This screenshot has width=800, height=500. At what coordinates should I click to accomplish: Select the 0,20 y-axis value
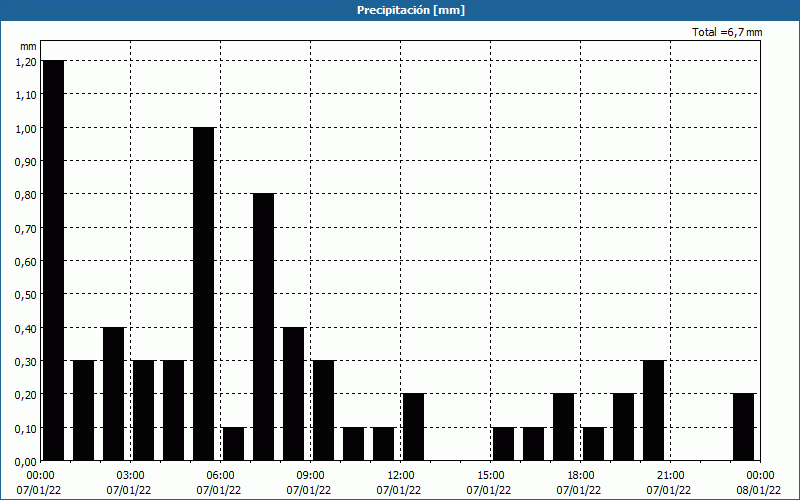tap(26, 394)
